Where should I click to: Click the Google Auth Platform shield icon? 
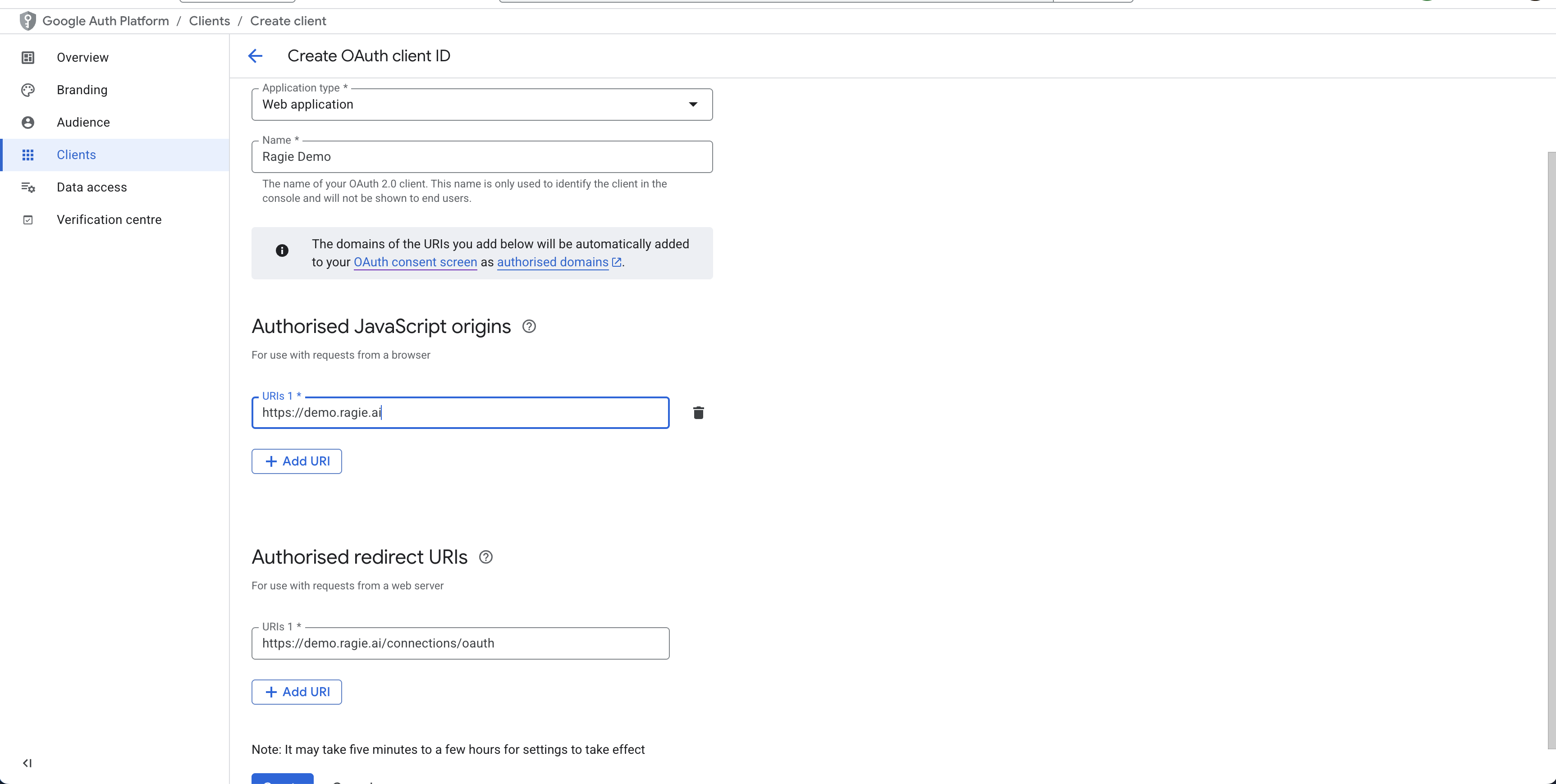[x=28, y=21]
